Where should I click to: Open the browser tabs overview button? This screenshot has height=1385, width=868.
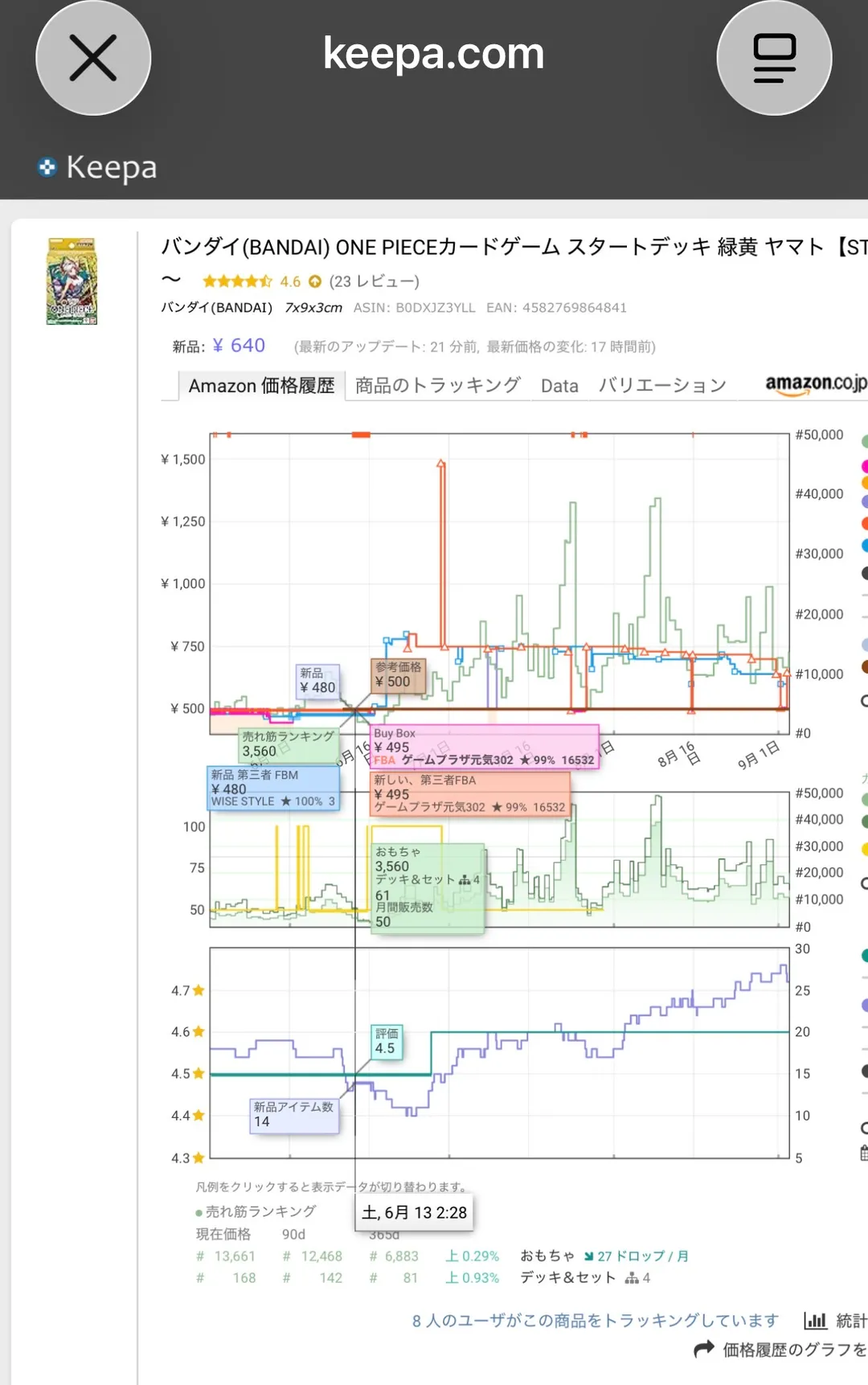click(x=774, y=58)
